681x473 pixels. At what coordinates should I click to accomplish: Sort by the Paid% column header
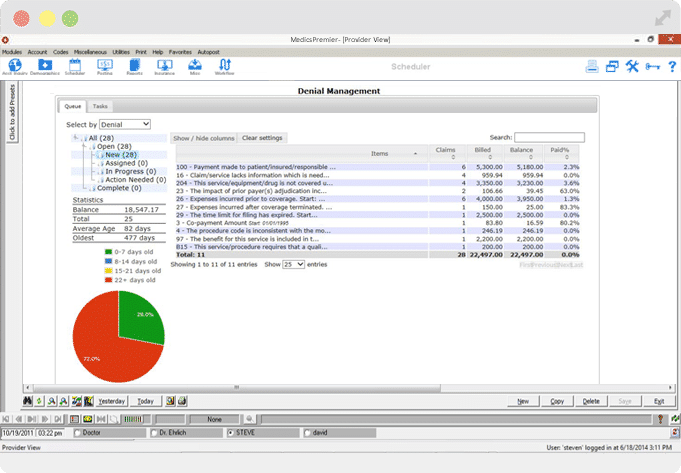pyautogui.click(x=561, y=154)
